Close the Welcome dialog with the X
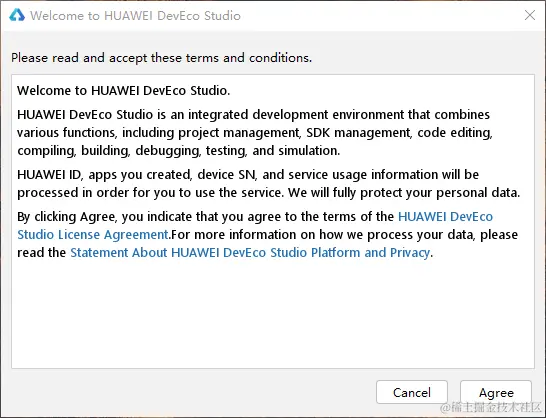This screenshot has height=418, width=546. tap(530, 15)
